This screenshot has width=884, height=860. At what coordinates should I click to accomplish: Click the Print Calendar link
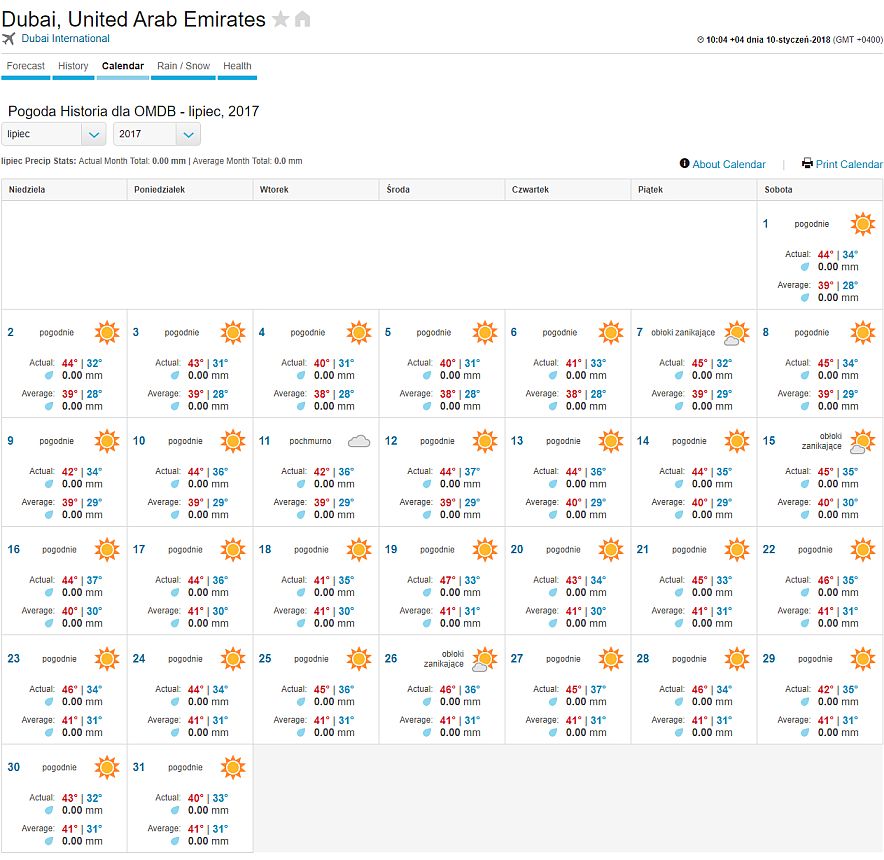click(848, 164)
